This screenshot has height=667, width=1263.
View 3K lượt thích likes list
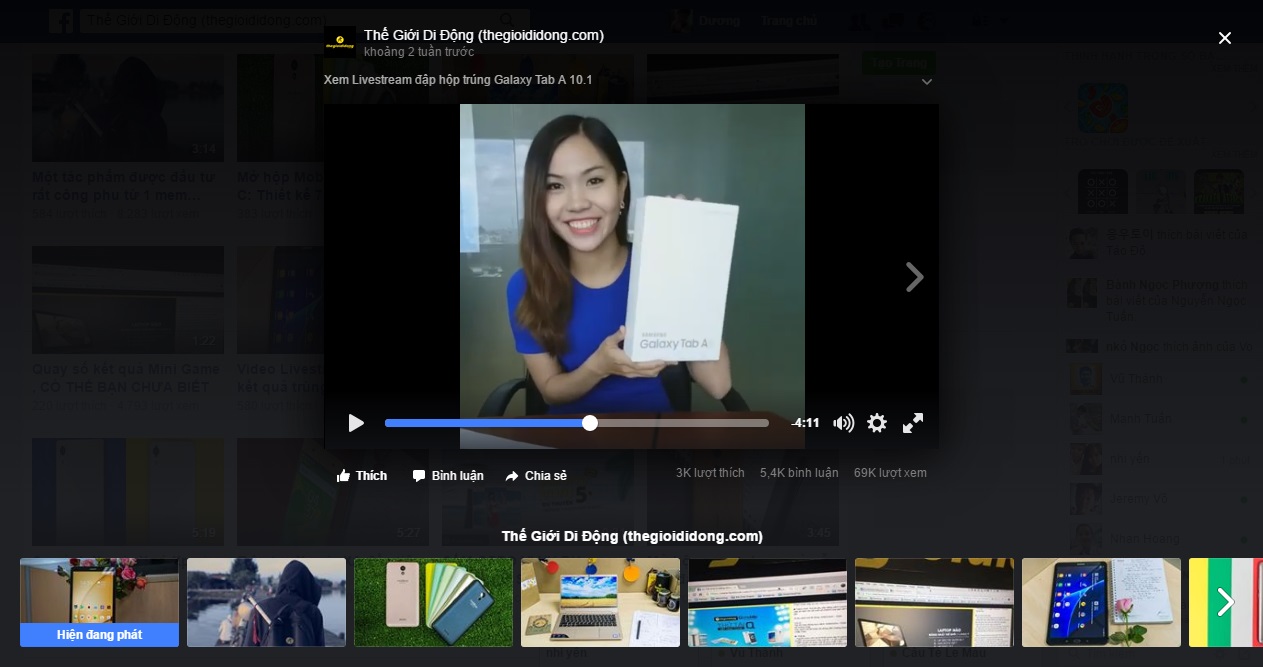pos(710,473)
